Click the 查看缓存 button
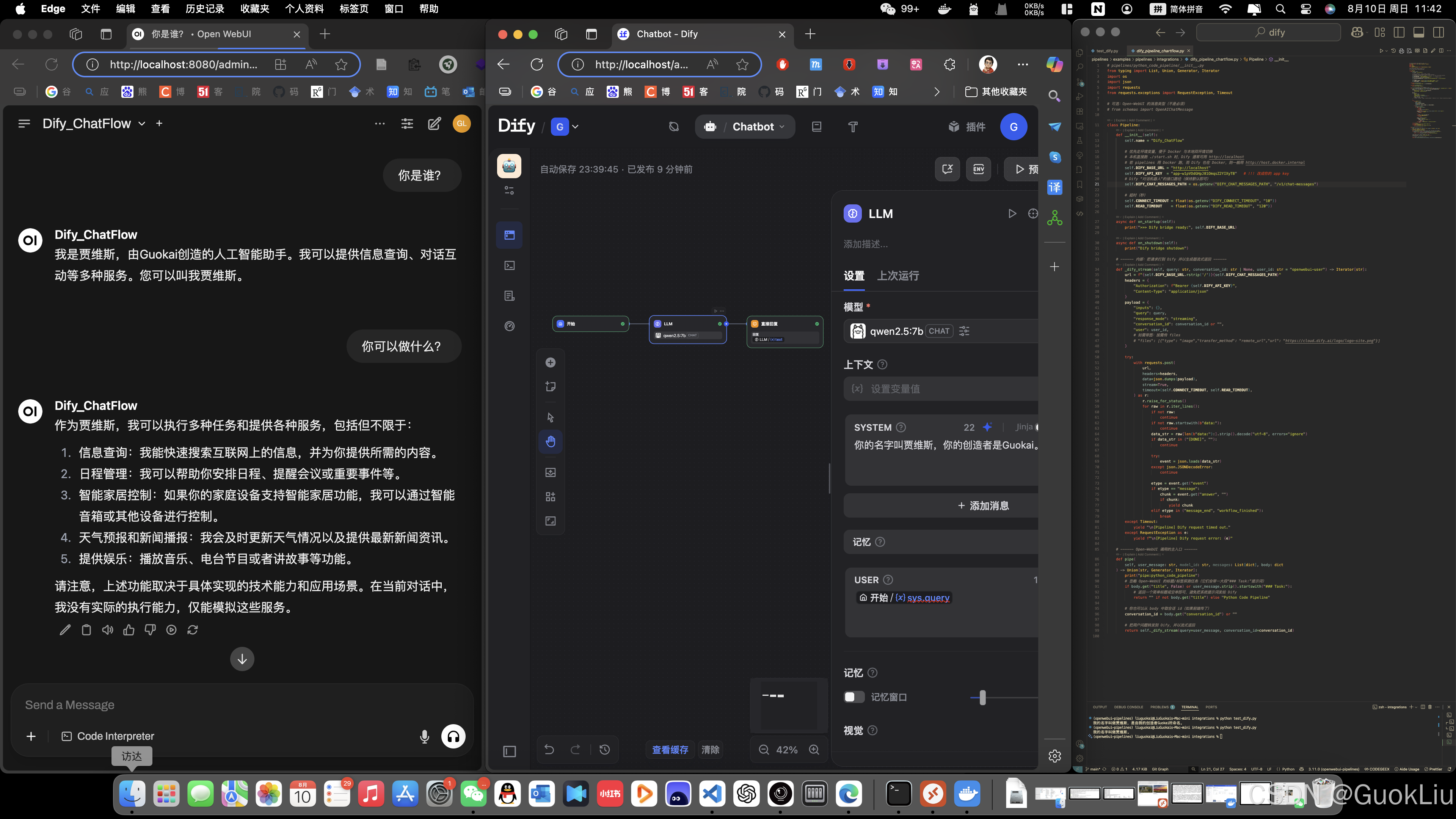The image size is (1456, 819). click(670, 750)
